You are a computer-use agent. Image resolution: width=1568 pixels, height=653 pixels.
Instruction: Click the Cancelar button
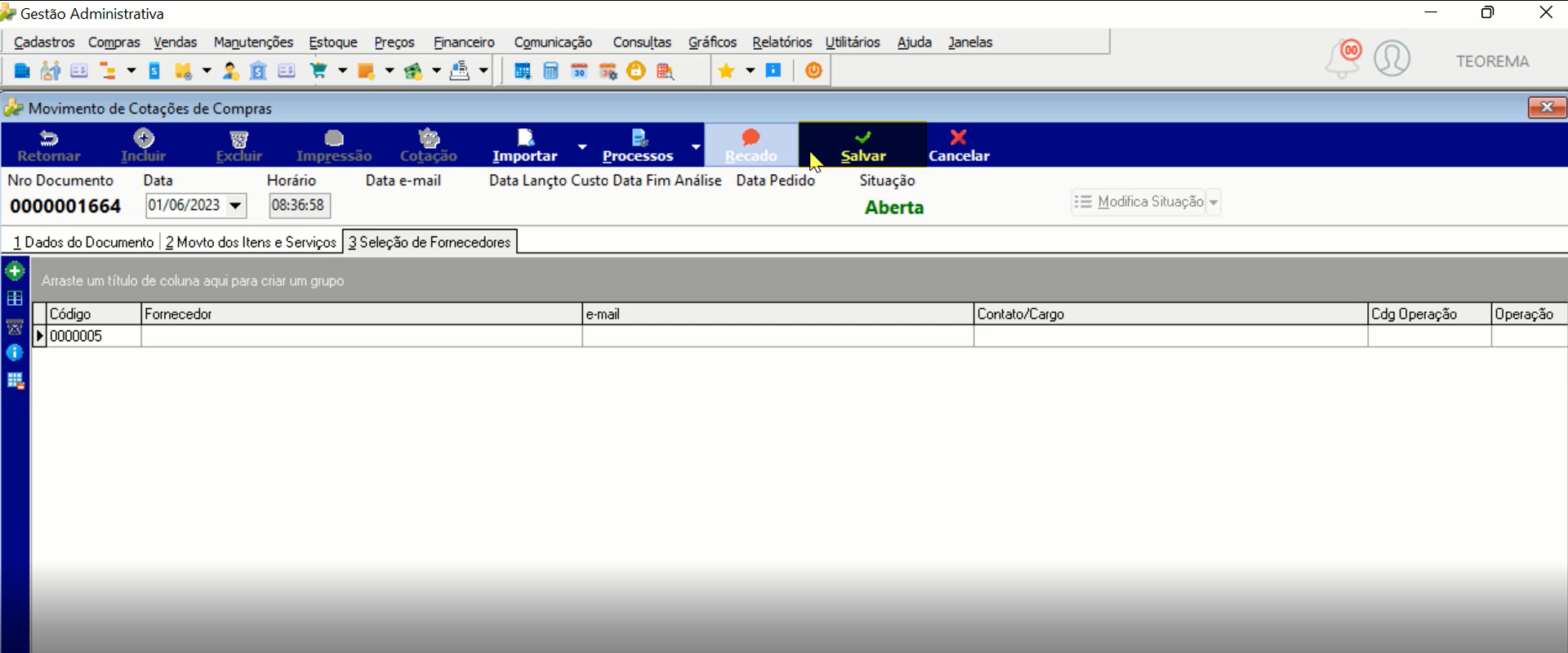click(x=959, y=145)
